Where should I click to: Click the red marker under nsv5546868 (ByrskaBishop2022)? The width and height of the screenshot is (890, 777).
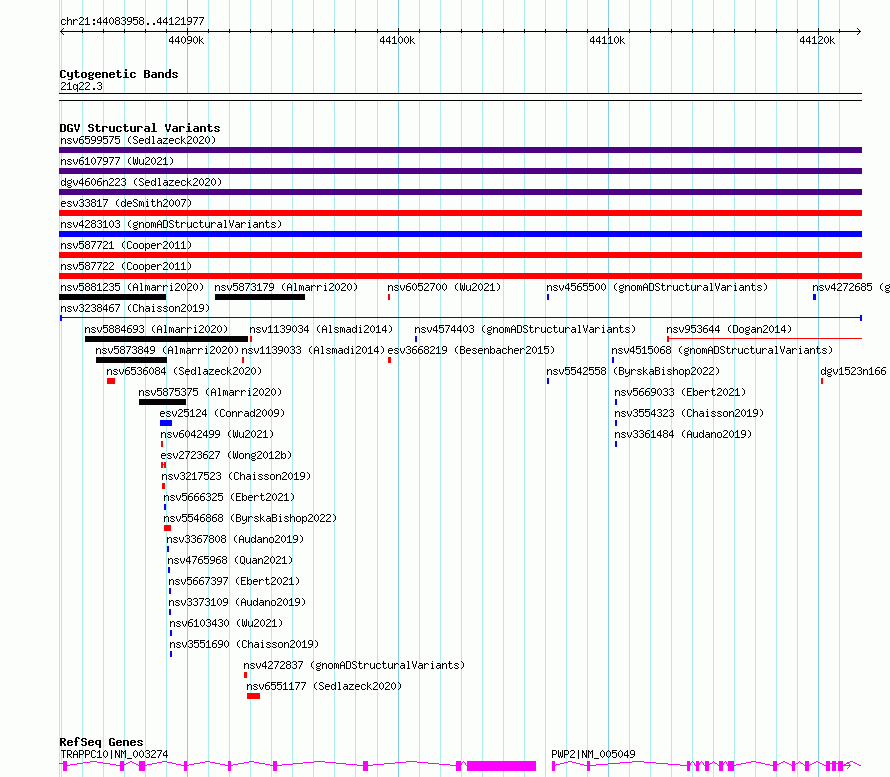pos(167,528)
